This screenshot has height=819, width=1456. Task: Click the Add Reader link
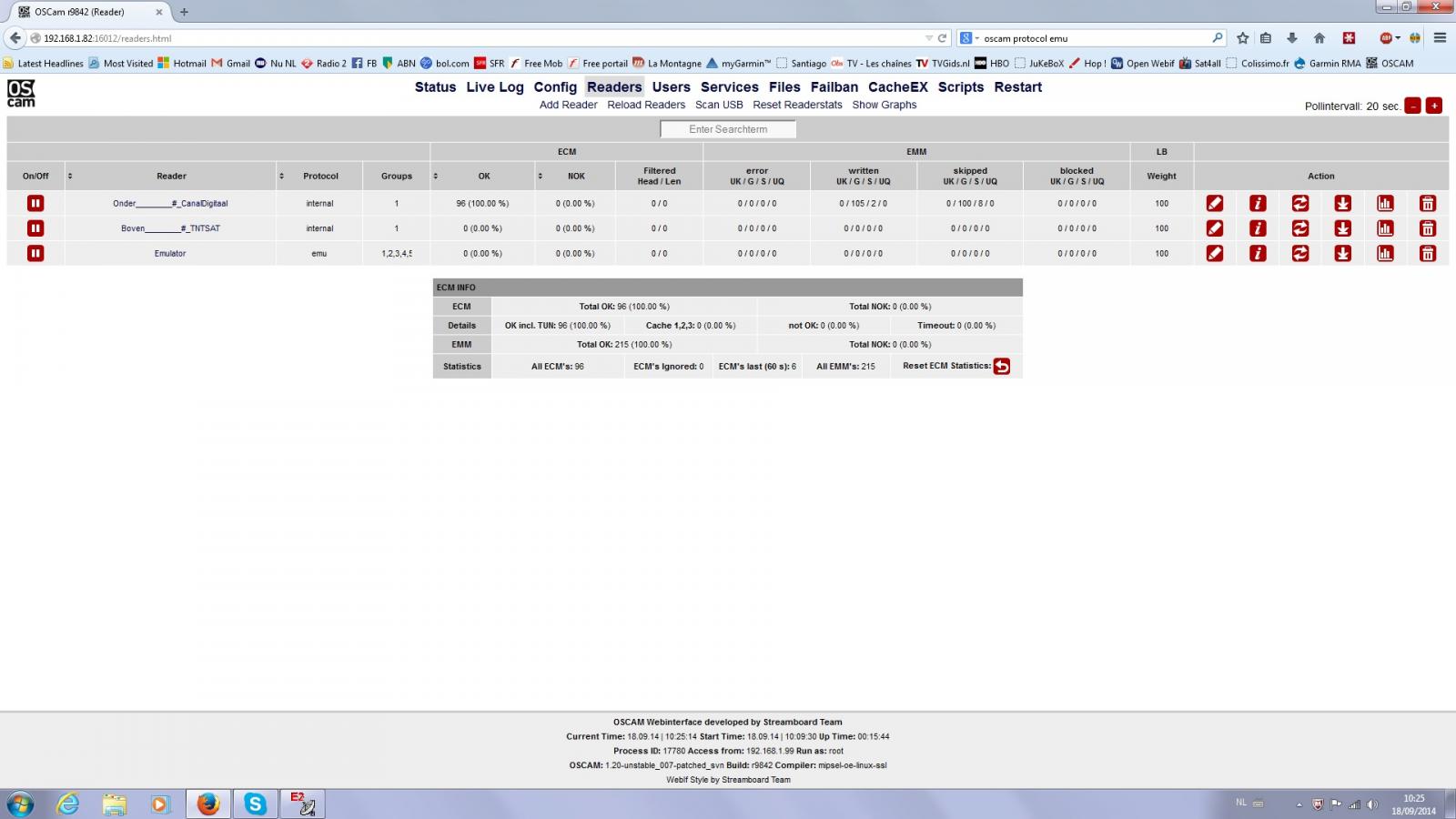point(569,106)
